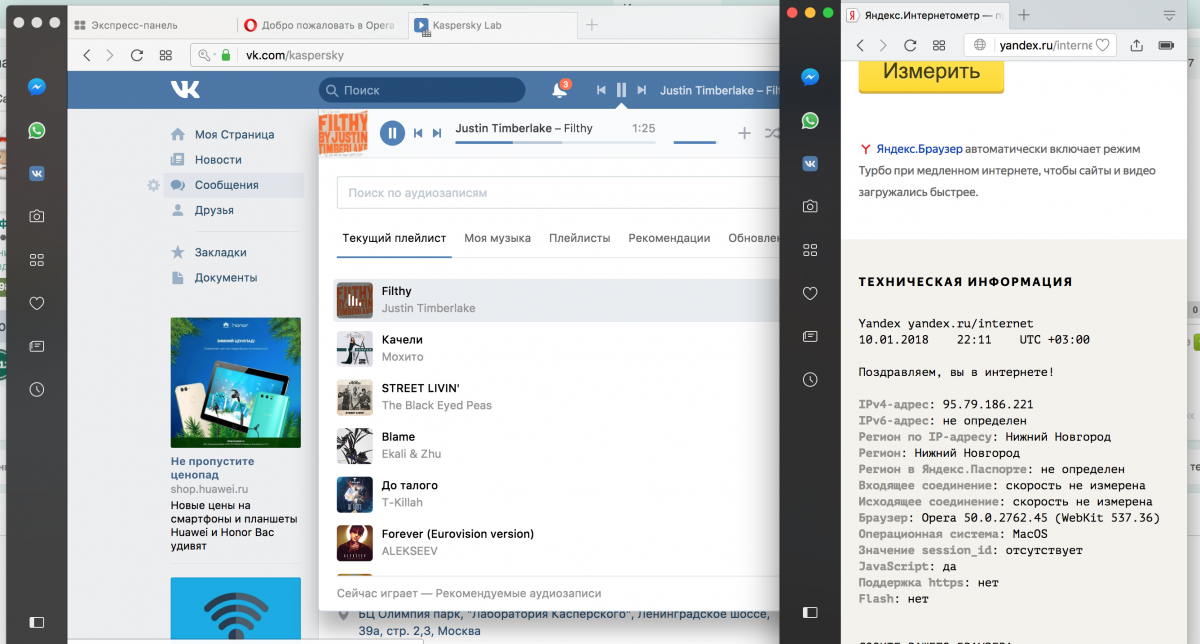Open news panel in Yandex window sidebar
Screen dimensions: 1200x644
pyautogui.click(x=810, y=336)
